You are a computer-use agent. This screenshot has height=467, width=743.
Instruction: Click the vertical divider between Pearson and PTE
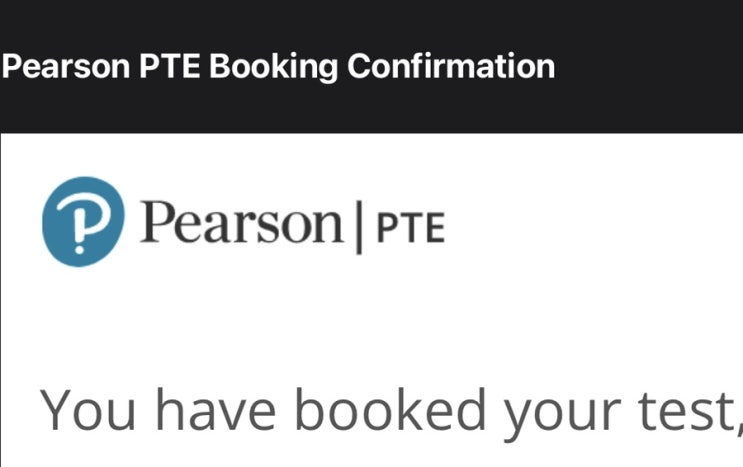[357, 224]
